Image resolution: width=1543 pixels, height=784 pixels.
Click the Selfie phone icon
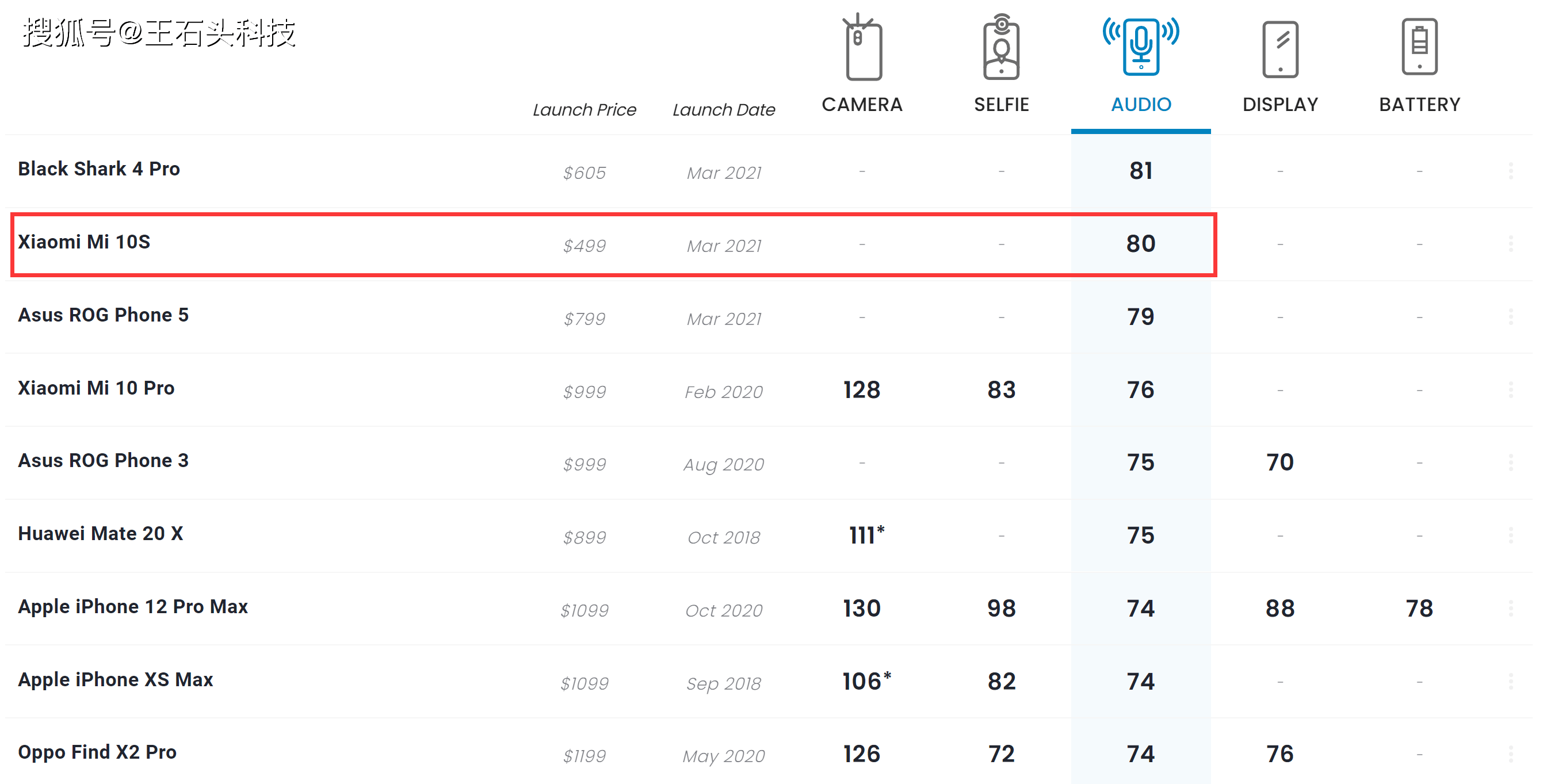pyautogui.click(x=1001, y=47)
